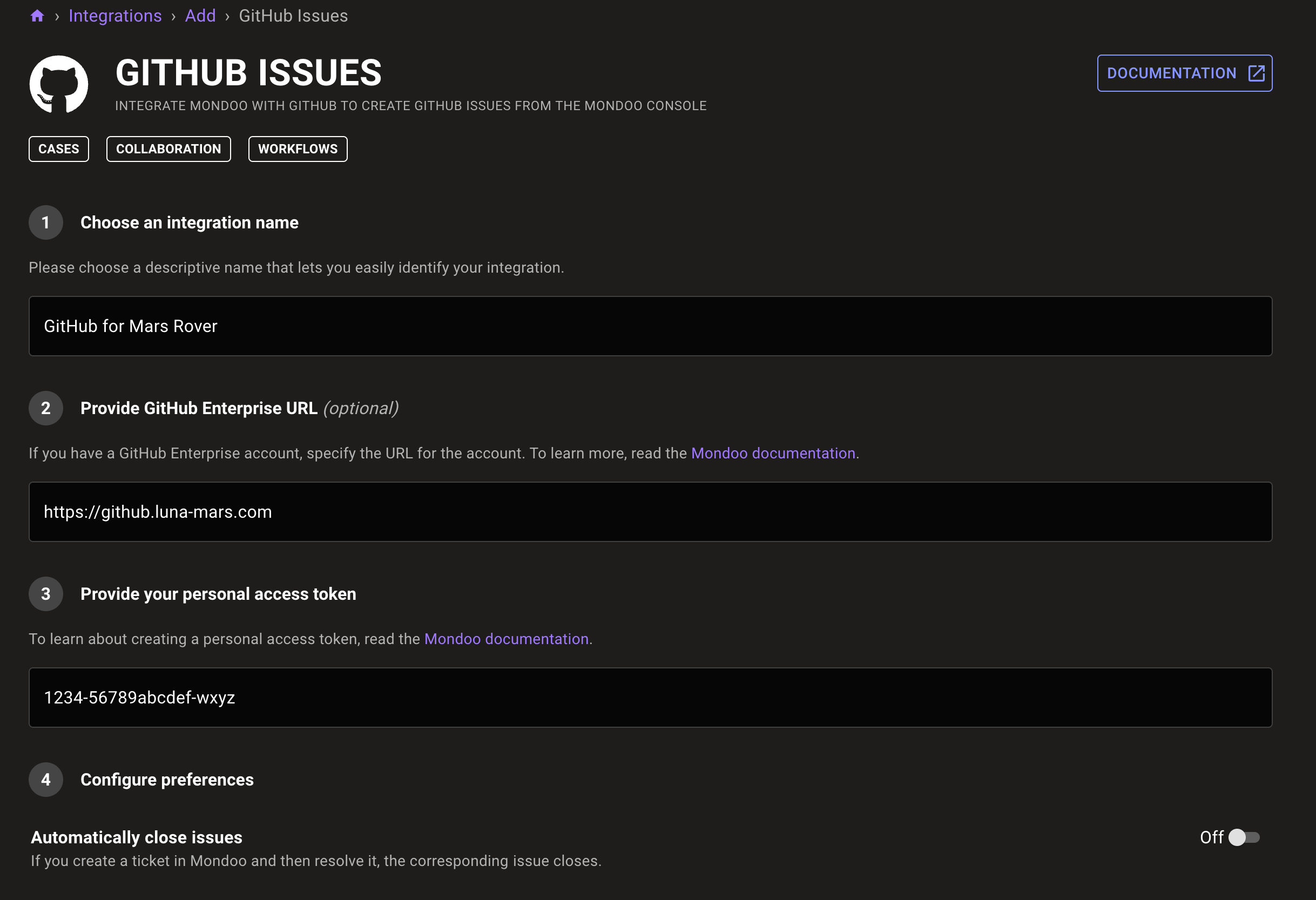Open the Integrations breadcrumb link
Viewport: 1316px width, 900px height.
click(x=115, y=16)
